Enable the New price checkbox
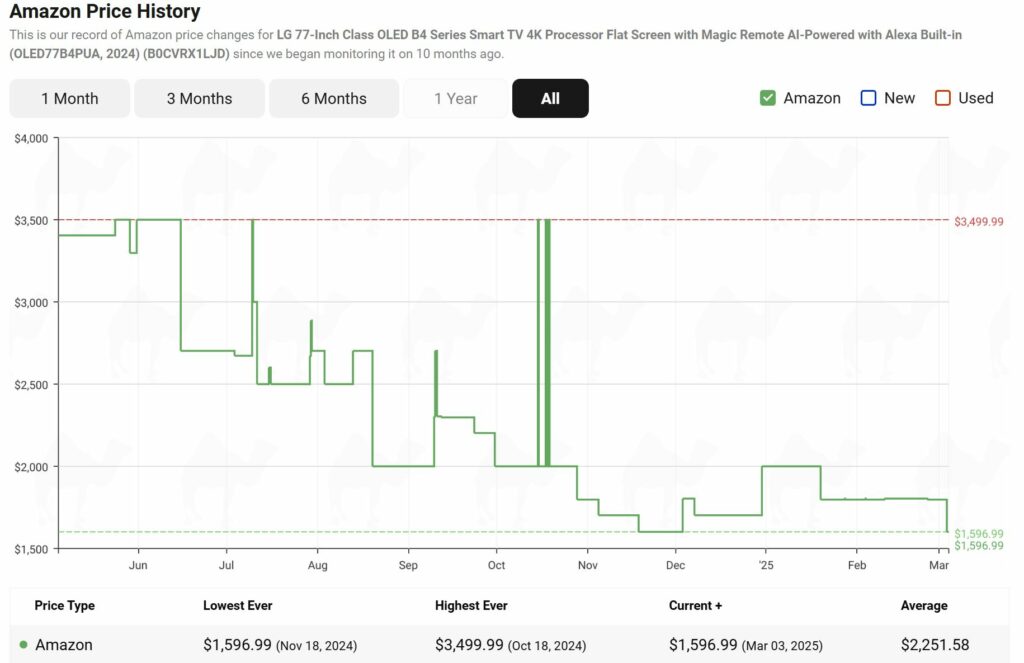 [x=868, y=98]
